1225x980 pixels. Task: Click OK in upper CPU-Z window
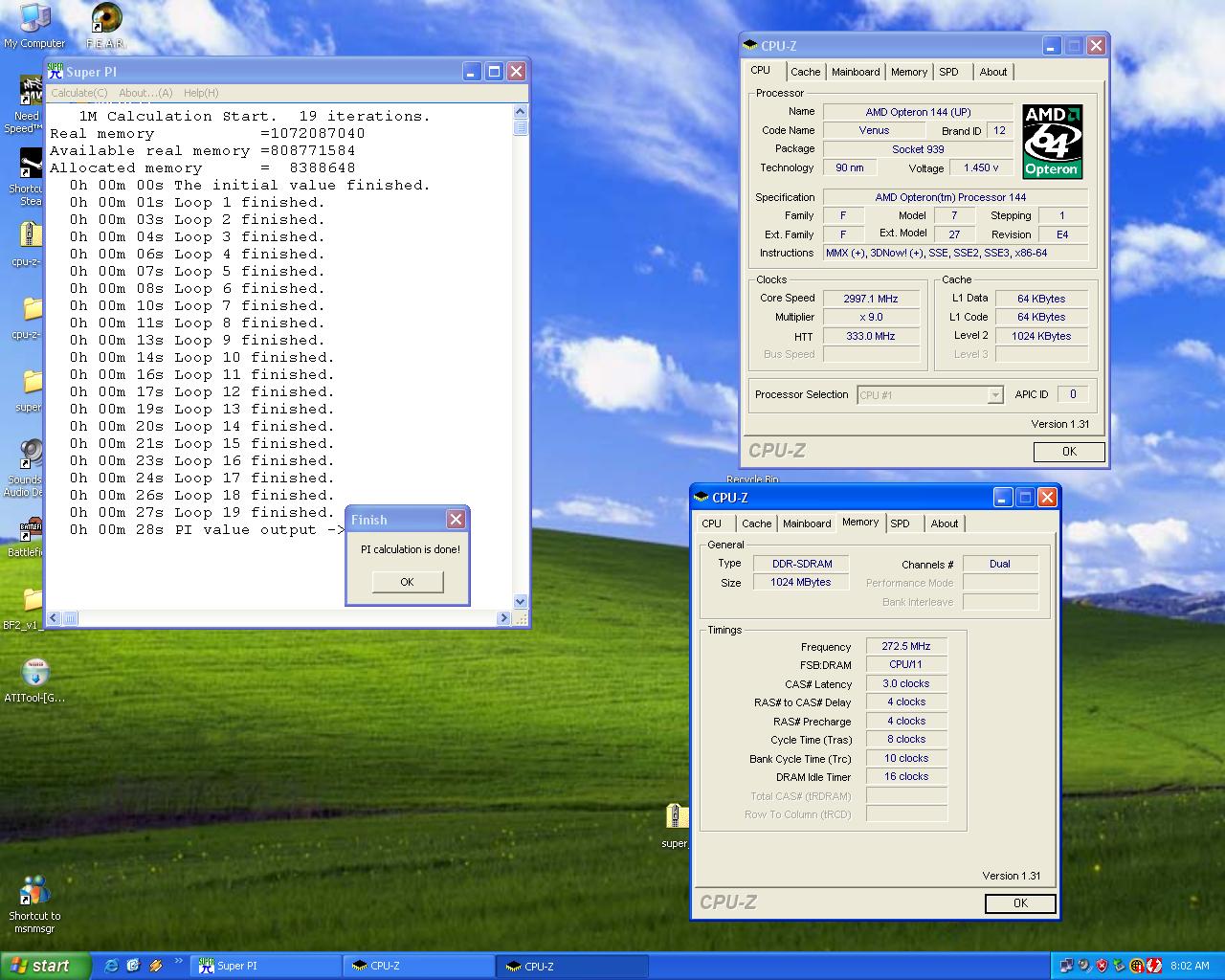coord(1069,452)
